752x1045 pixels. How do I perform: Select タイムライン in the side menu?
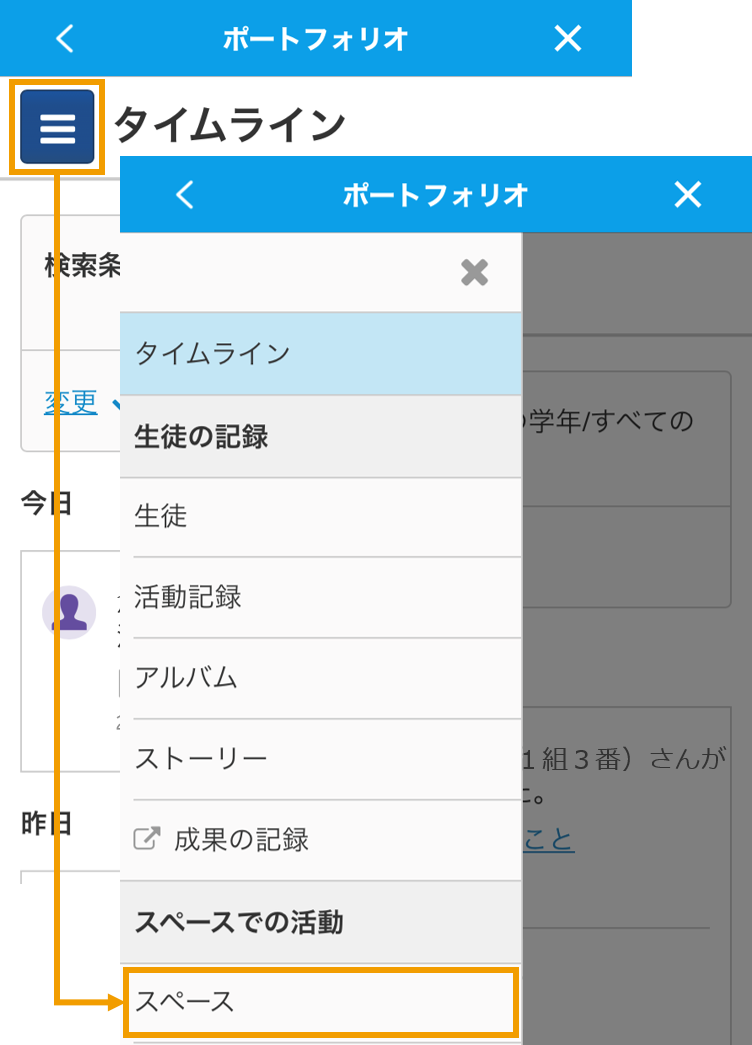pos(321,354)
